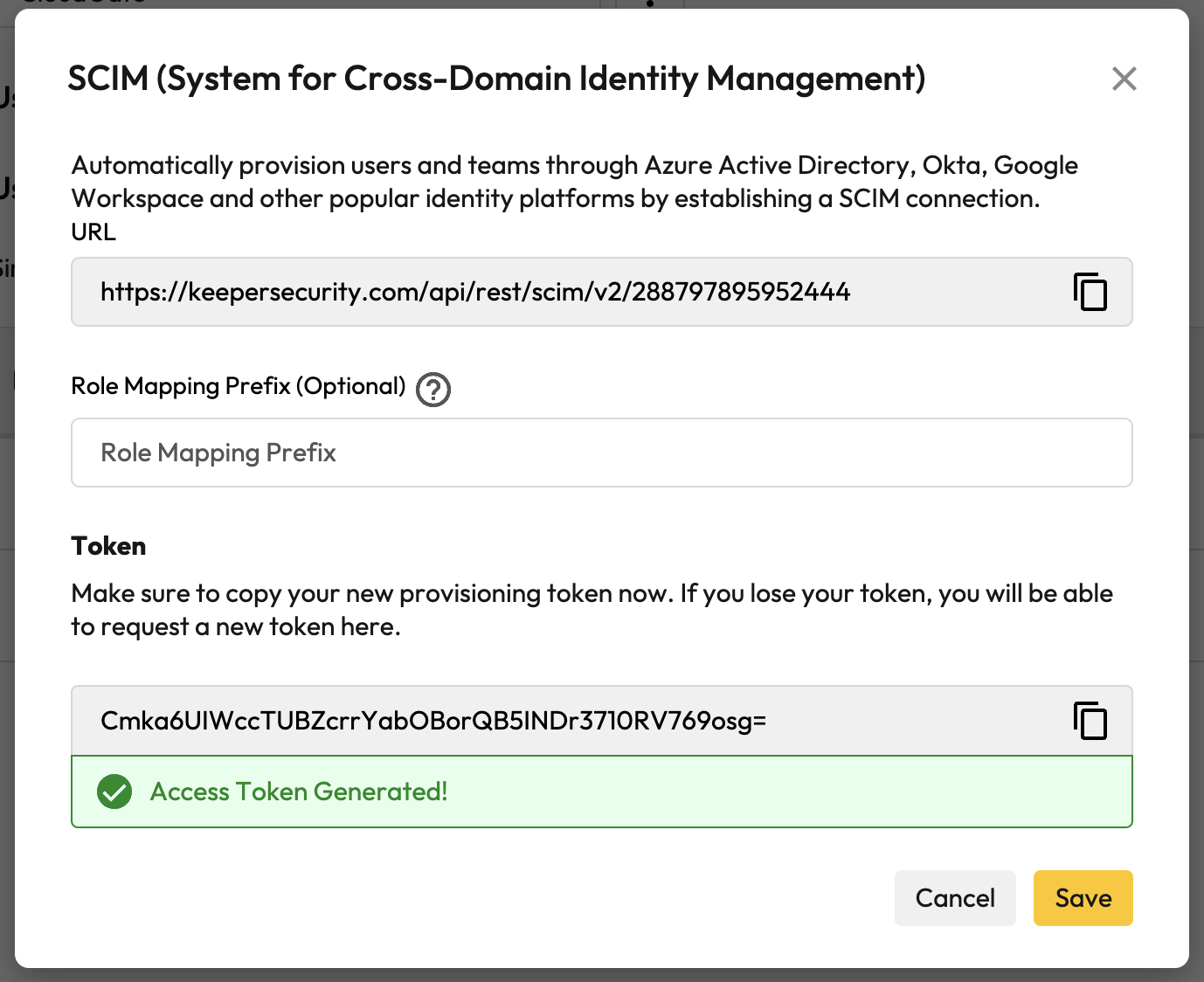This screenshot has width=1204, height=982.
Task: Click the bold Token section heading
Action: click(108, 546)
